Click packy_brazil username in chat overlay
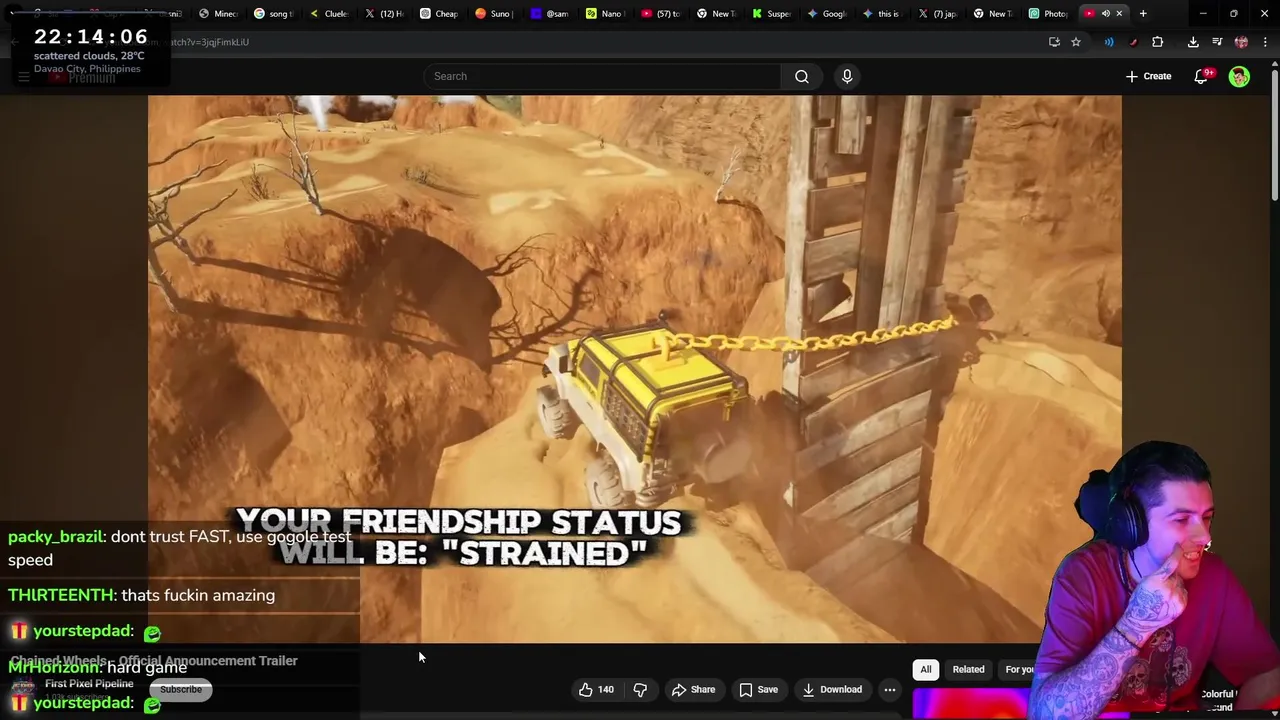Screen dimensions: 1280x720 click(55, 537)
